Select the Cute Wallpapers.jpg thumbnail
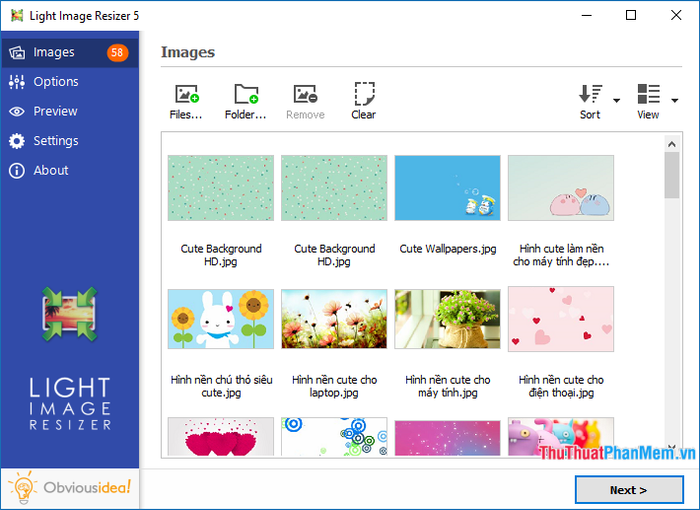The height and width of the screenshot is (510, 700). tap(447, 187)
